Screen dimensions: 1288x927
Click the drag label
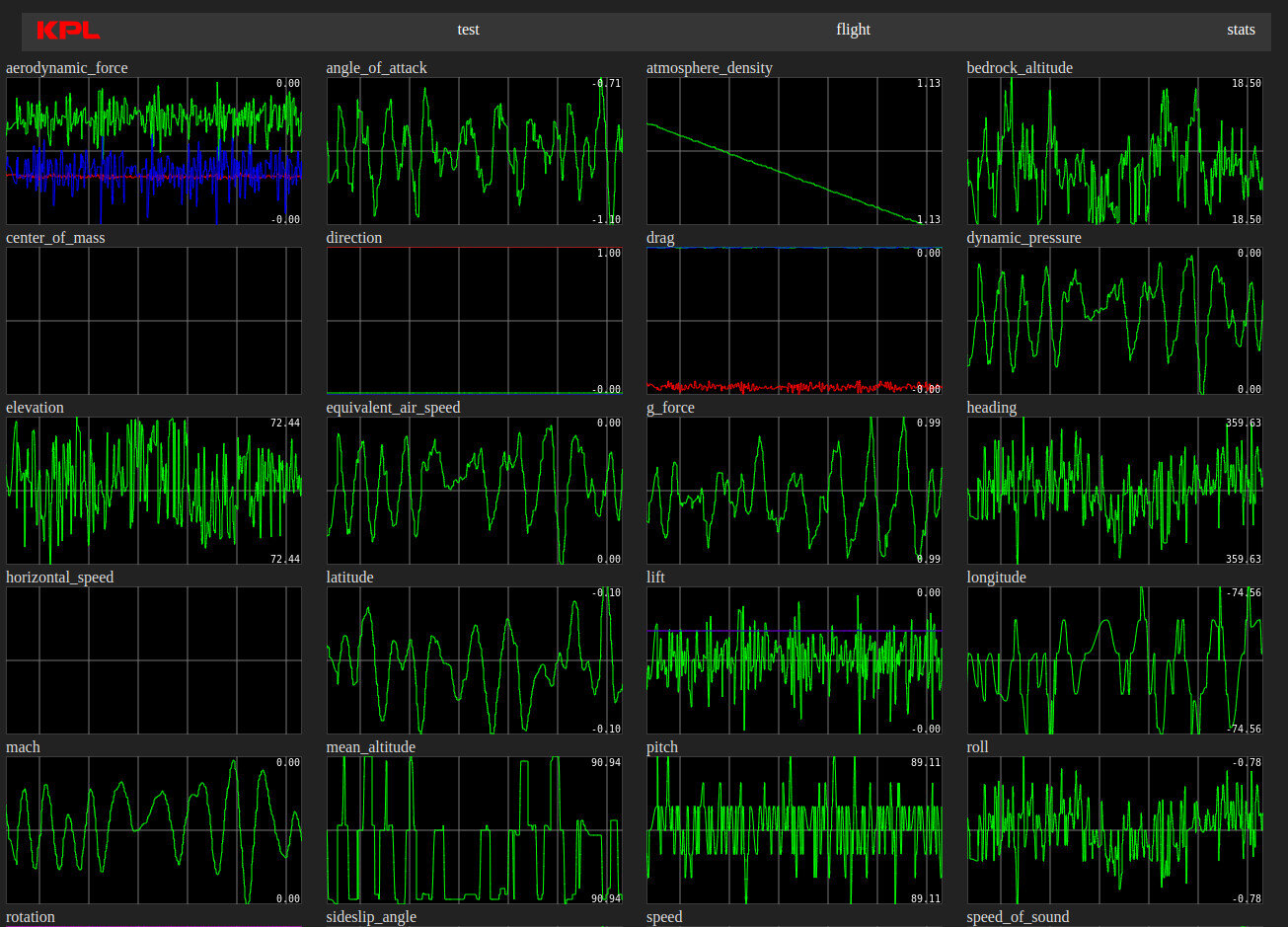pos(660,238)
